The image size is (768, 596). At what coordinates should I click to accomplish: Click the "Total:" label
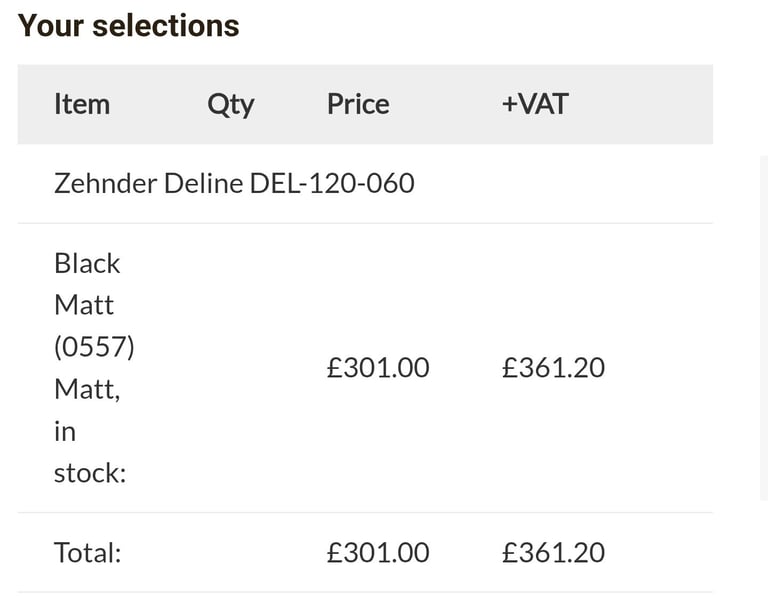tap(87, 553)
